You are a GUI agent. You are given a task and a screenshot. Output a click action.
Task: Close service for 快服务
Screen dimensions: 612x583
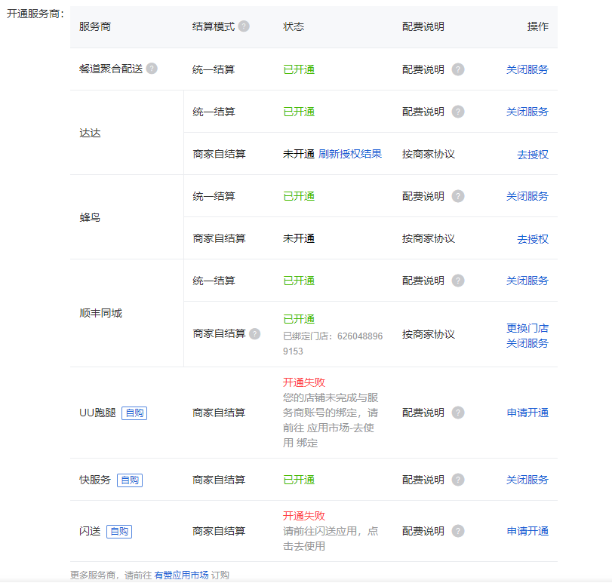(x=527, y=480)
